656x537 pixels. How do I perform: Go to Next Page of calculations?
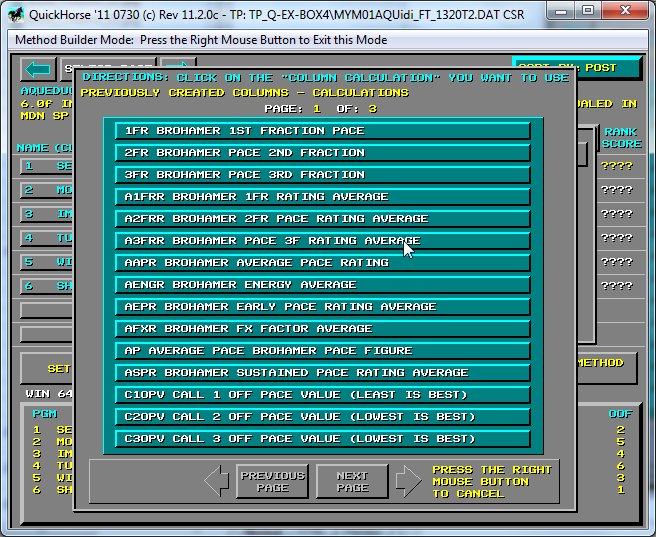(x=352, y=481)
